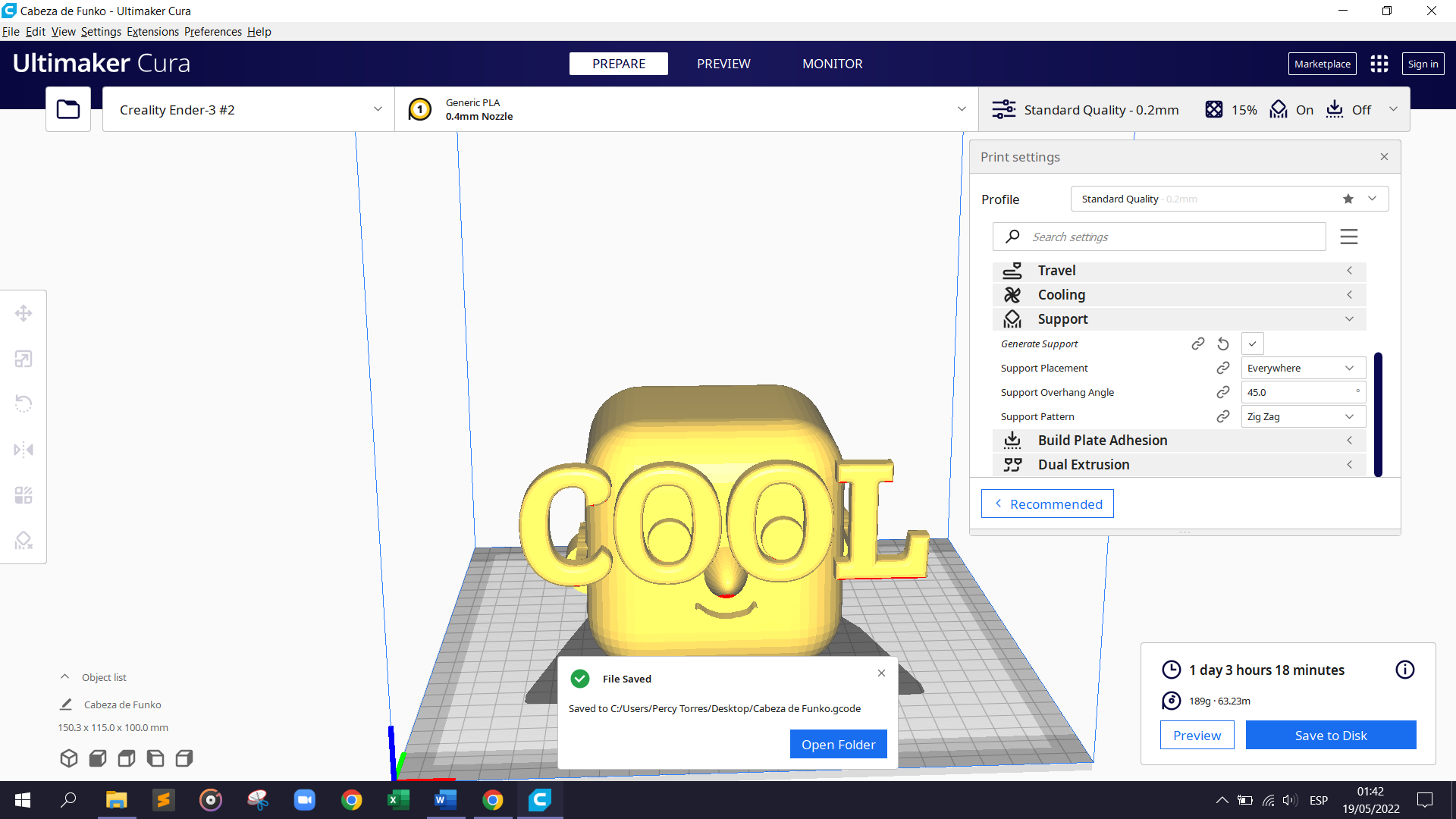Click Open Folder in the File Saved popup
Image resolution: width=1456 pixels, height=819 pixels.
[x=838, y=744]
